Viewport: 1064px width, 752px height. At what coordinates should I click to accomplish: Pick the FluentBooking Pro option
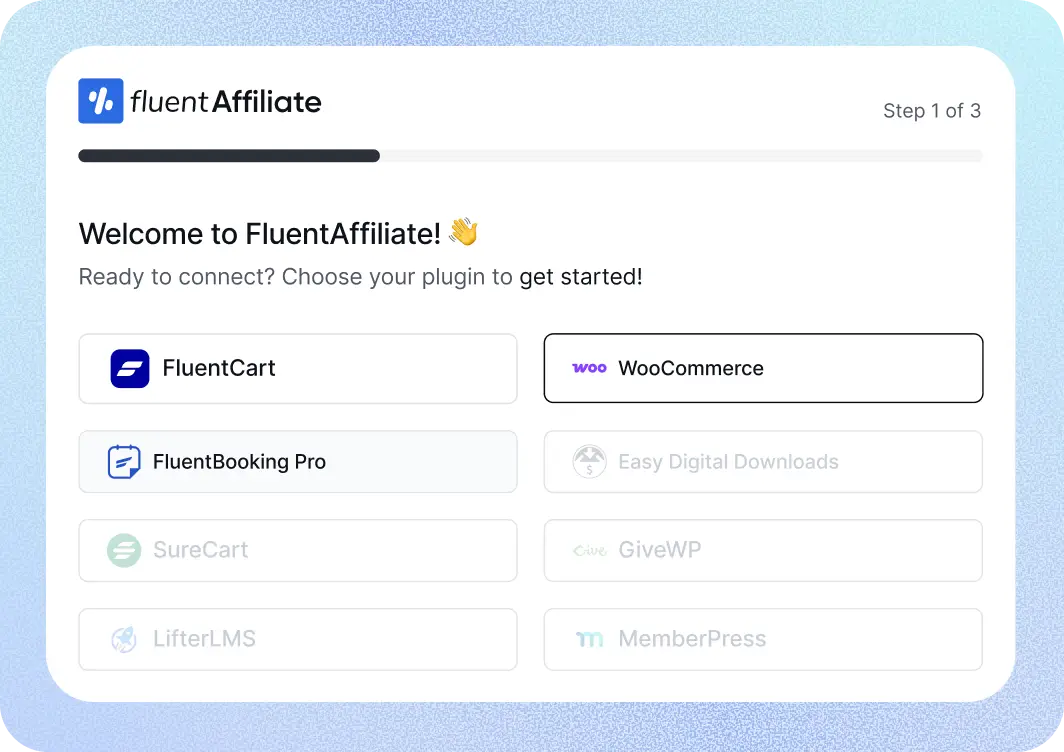tap(400, 462)
